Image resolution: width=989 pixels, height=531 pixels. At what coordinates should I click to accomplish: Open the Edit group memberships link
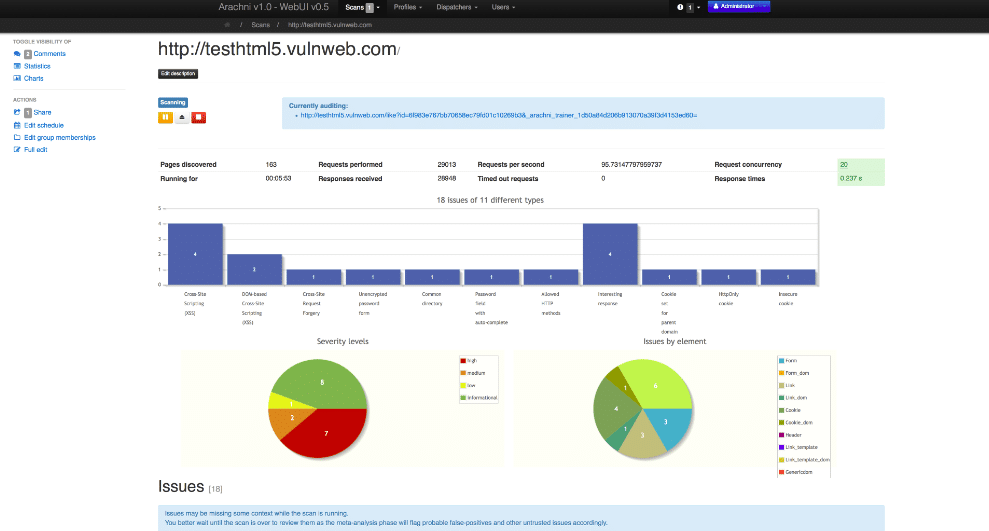60,137
